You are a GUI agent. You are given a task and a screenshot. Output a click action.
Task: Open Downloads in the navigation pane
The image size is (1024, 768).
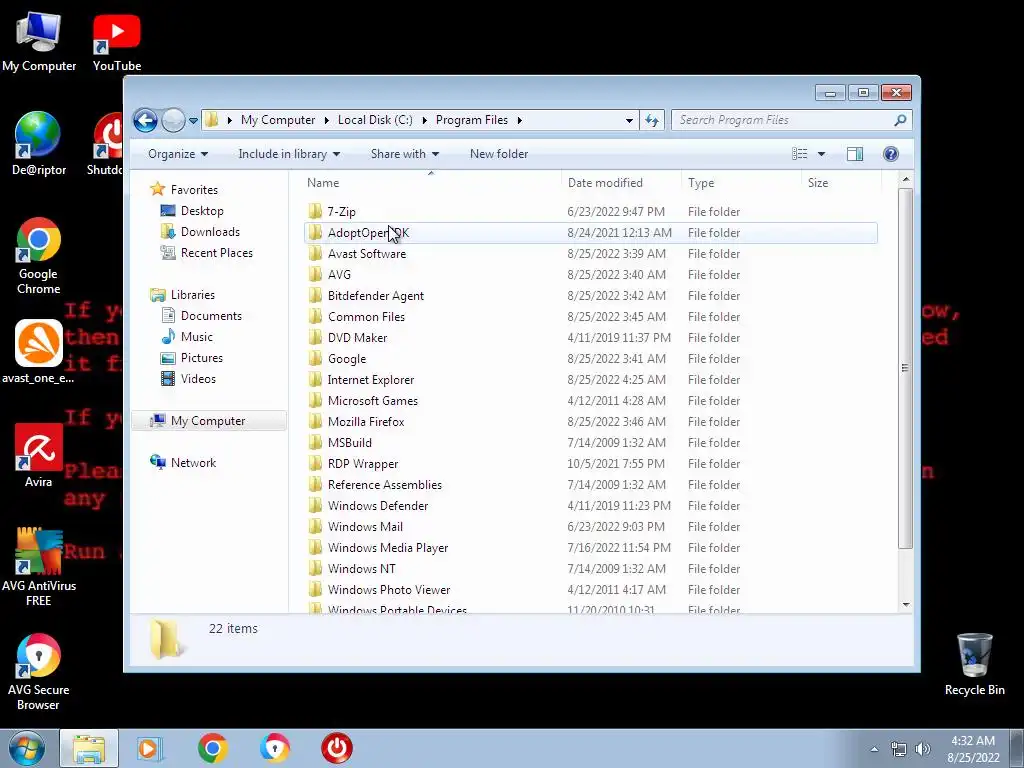[210, 232]
